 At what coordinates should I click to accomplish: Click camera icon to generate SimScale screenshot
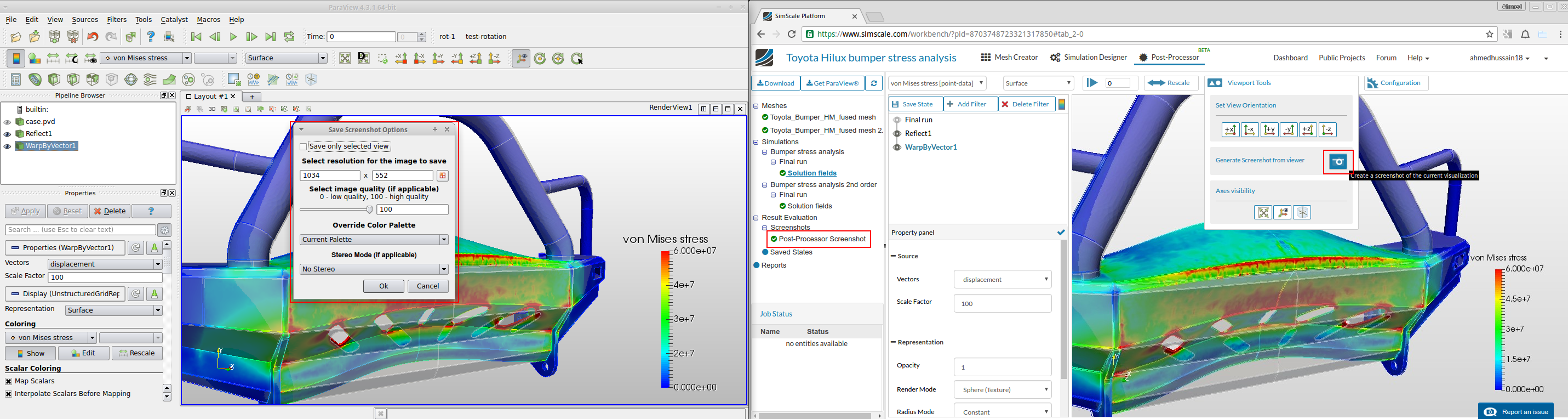(1338, 162)
